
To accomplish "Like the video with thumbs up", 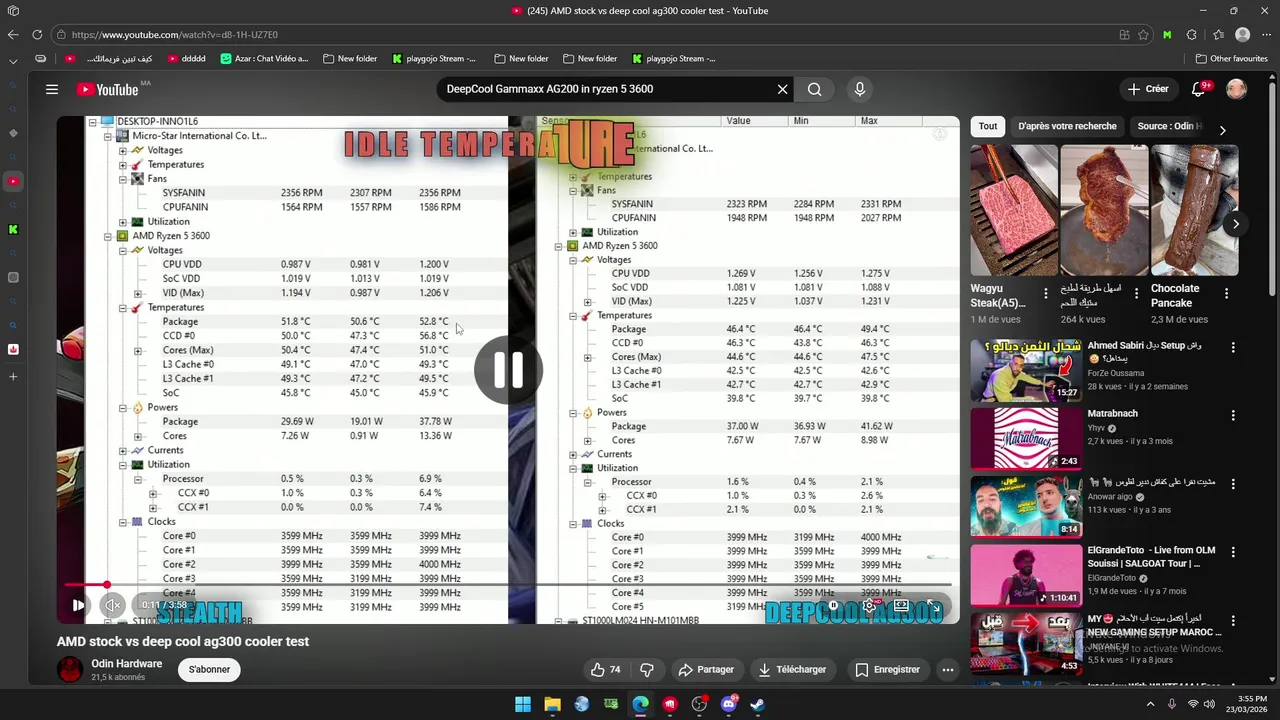I will (x=606, y=670).
